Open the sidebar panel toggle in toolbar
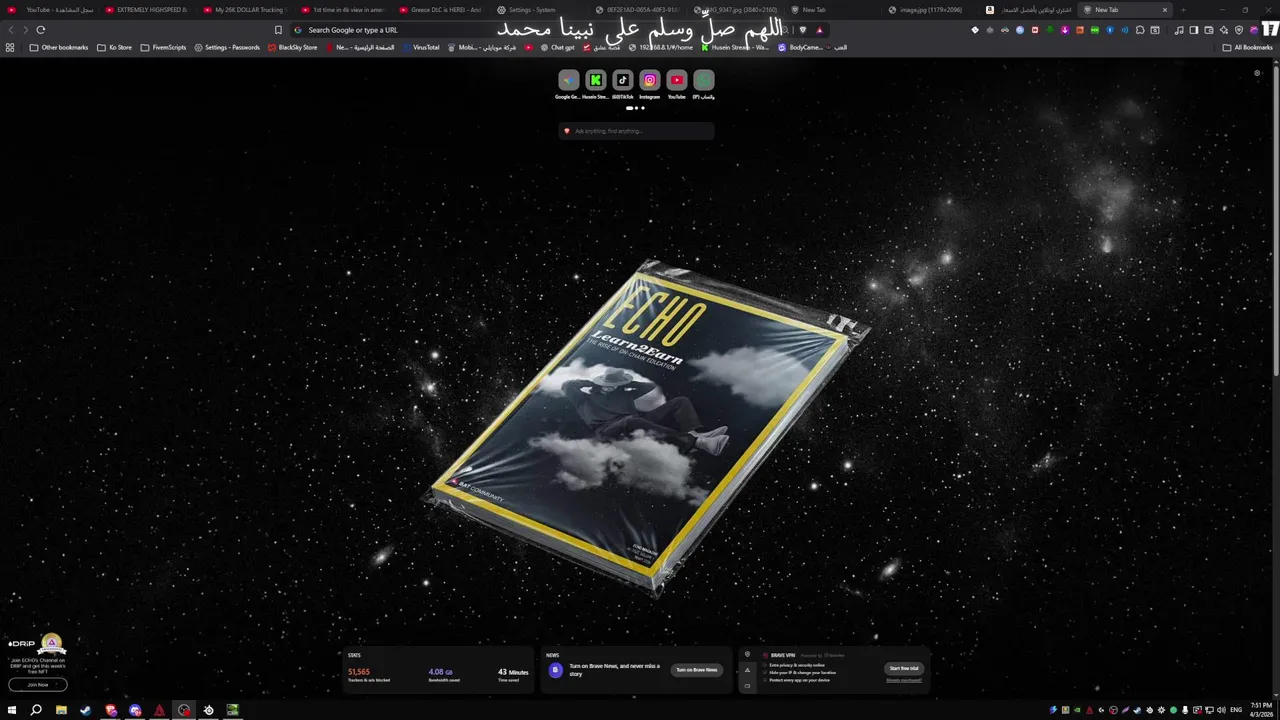The image size is (1280, 720). (x=1193, y=30)
